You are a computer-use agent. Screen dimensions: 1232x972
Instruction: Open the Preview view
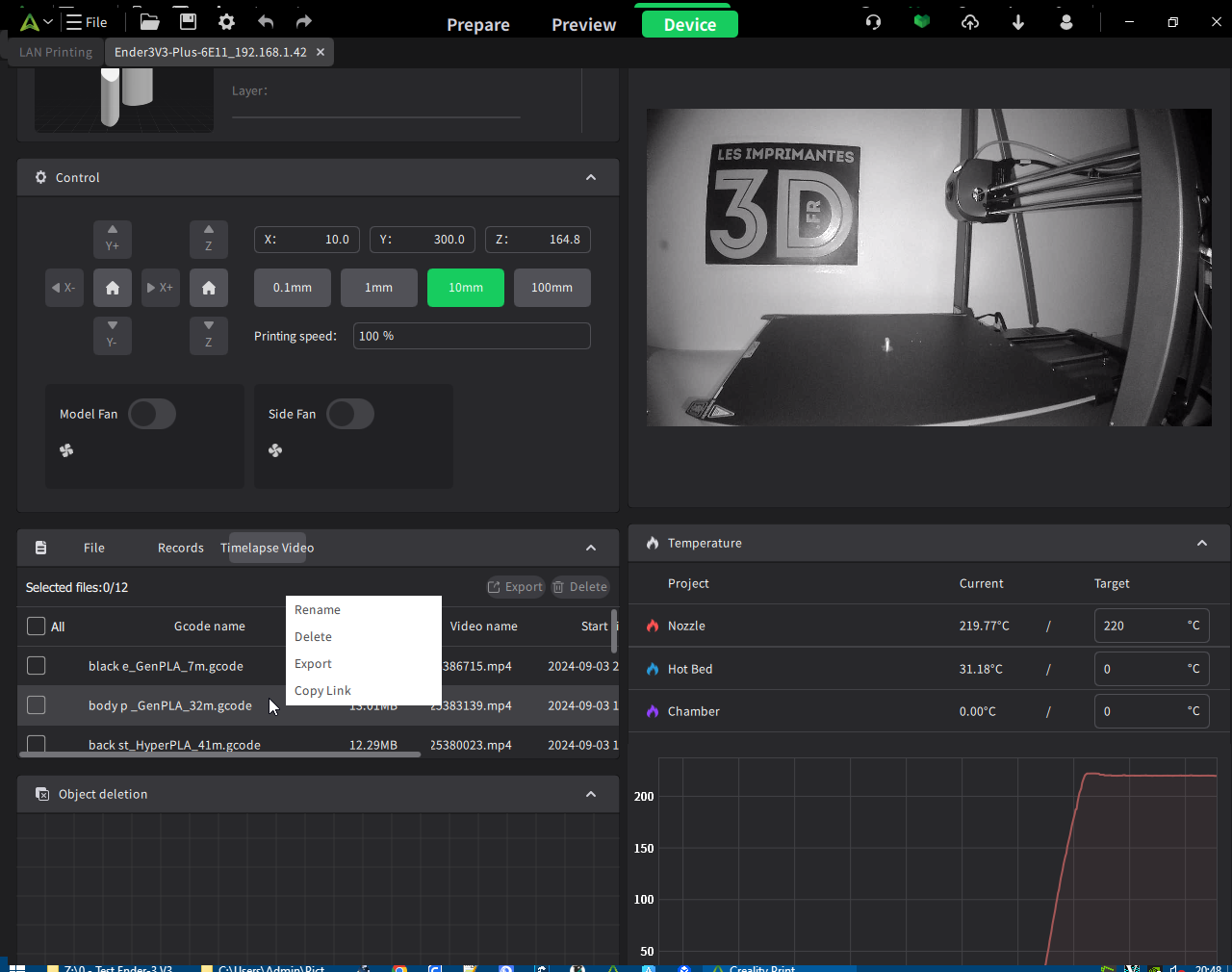pos(583,25)
